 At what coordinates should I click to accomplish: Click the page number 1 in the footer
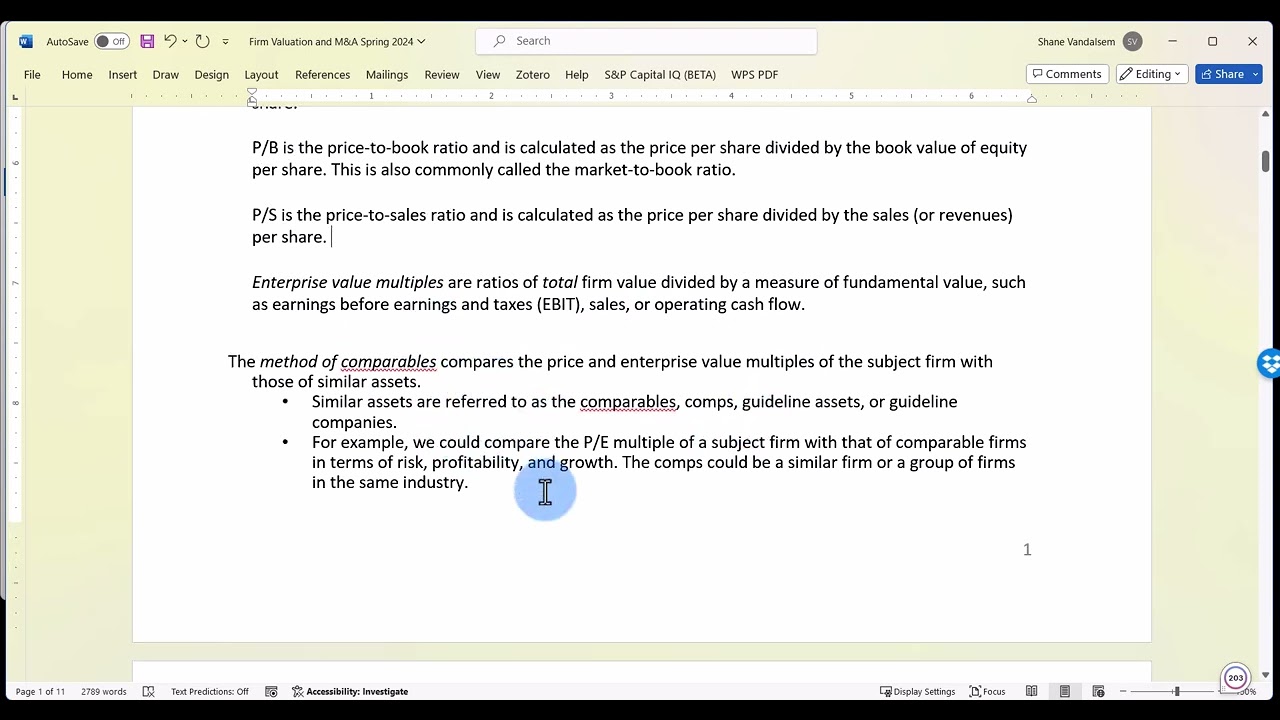(x=1027, y=550)
